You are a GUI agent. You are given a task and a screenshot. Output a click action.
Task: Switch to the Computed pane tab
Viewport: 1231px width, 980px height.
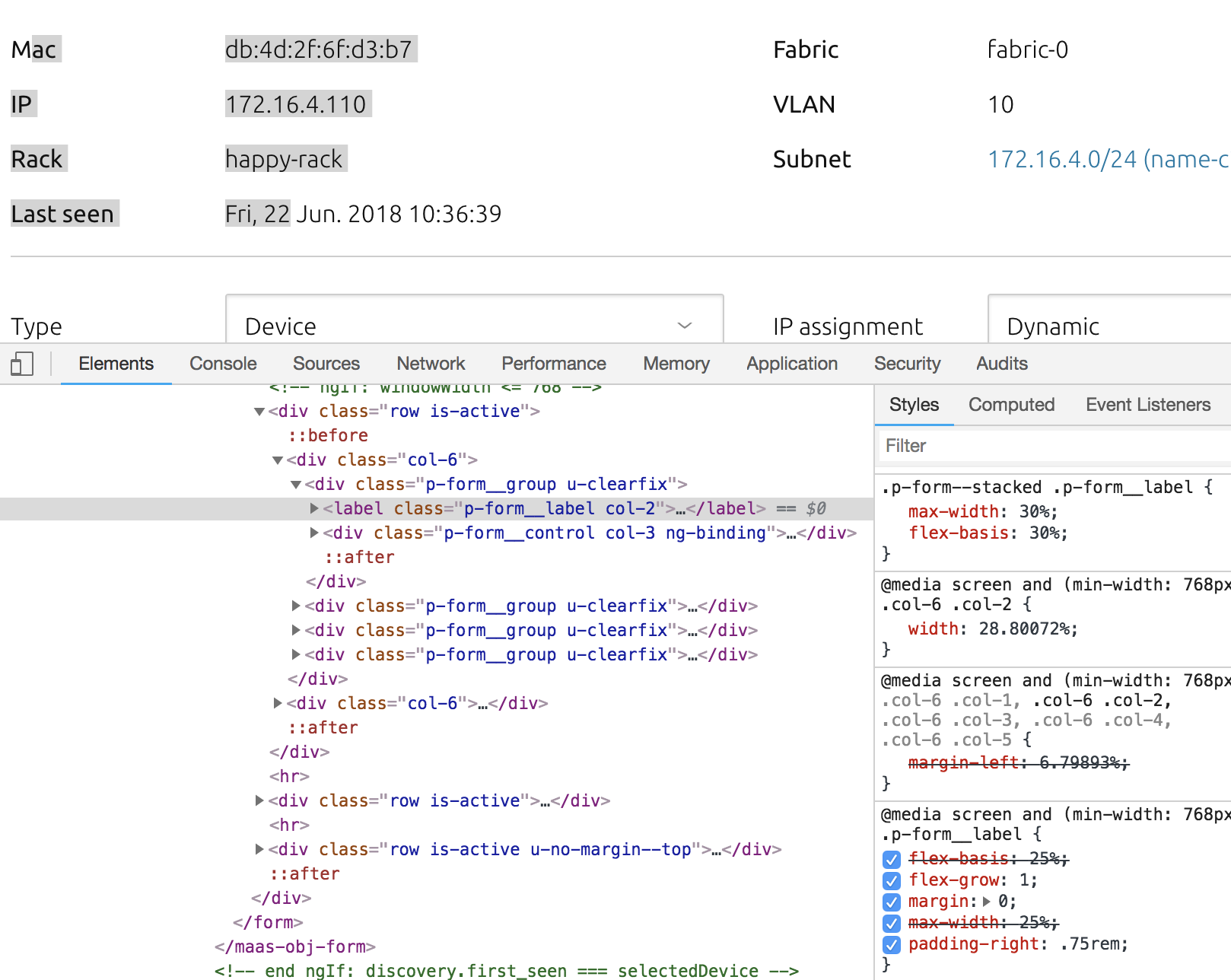pyautogui.click(x=1011, y=405)
